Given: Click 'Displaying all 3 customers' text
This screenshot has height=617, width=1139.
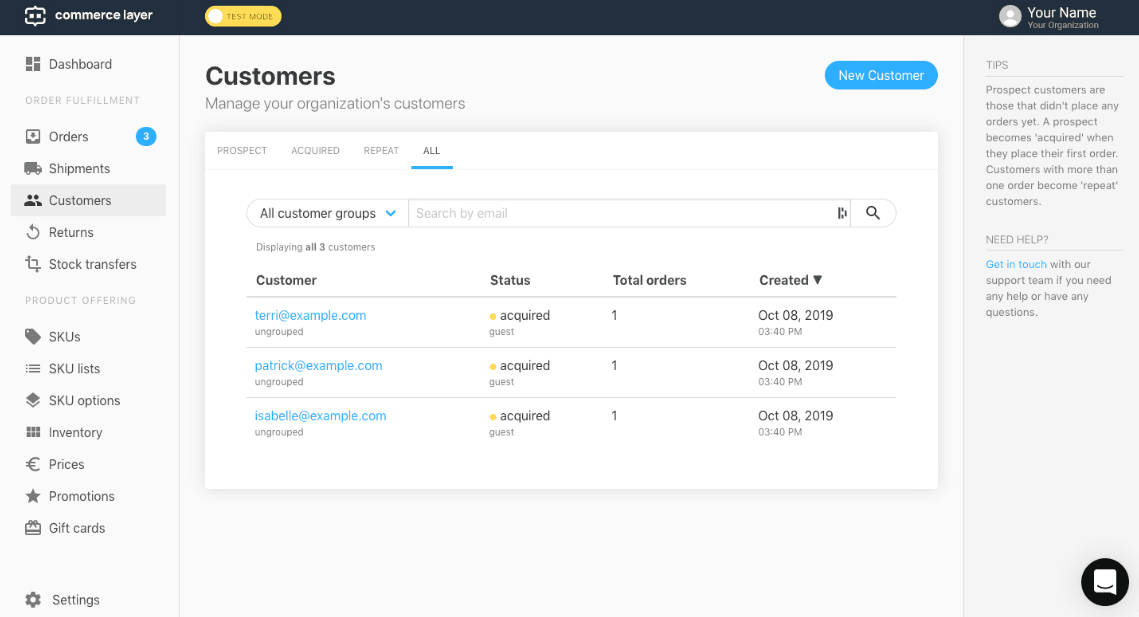Looking at the screenshot, I should pos(315,247).
